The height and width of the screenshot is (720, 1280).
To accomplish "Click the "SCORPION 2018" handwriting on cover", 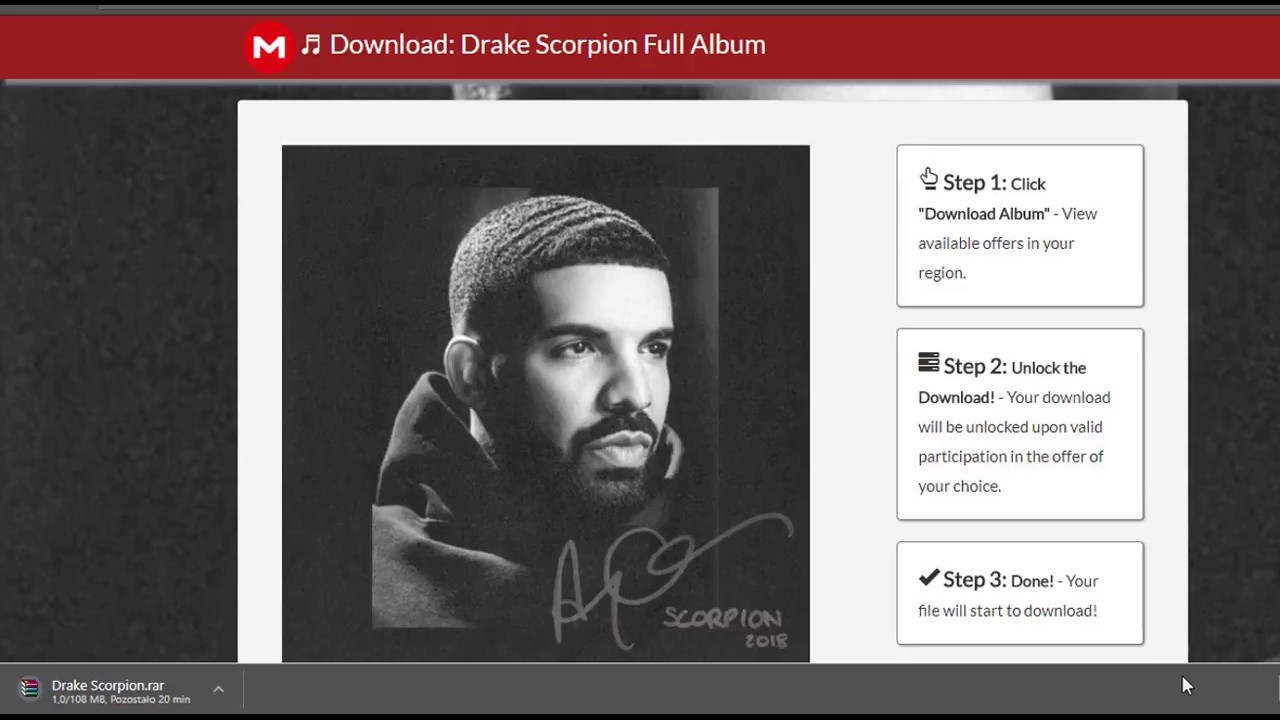I will tap(726, 627).
